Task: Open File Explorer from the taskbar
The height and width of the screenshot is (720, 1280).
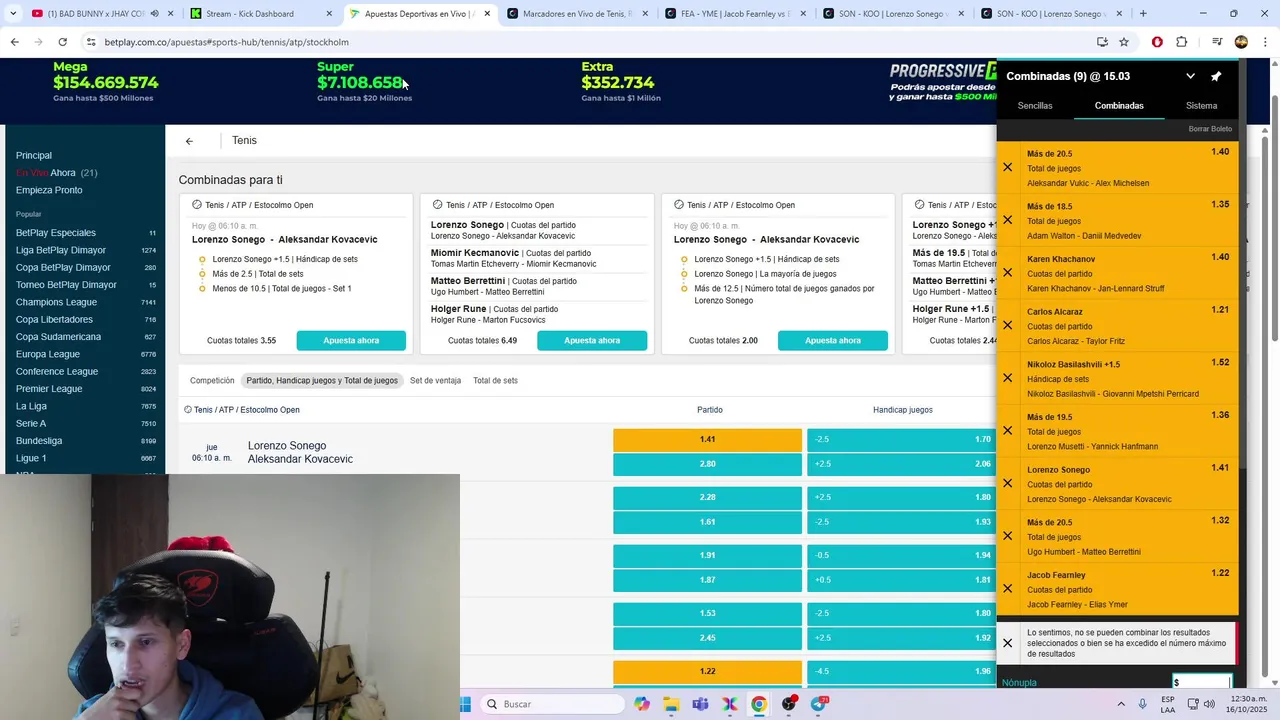Action: coord(671,704)
